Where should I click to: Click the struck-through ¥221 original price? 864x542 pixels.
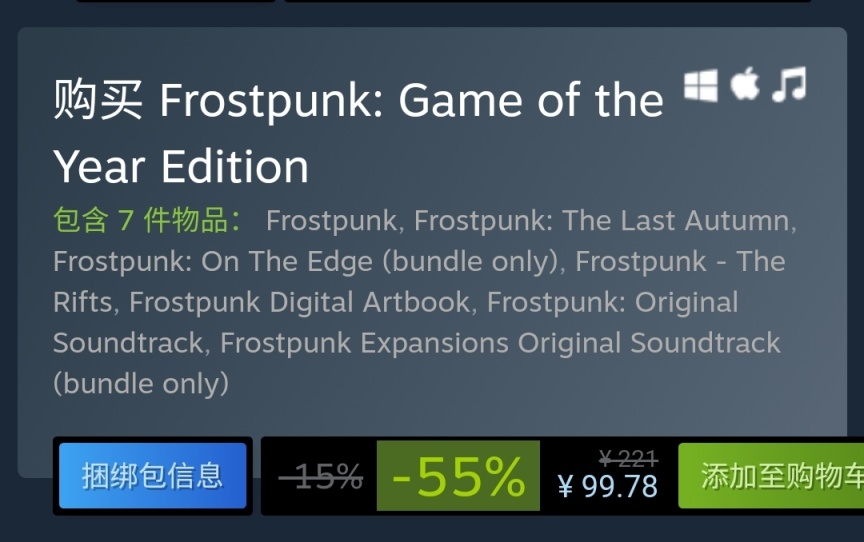coord(628,459)
